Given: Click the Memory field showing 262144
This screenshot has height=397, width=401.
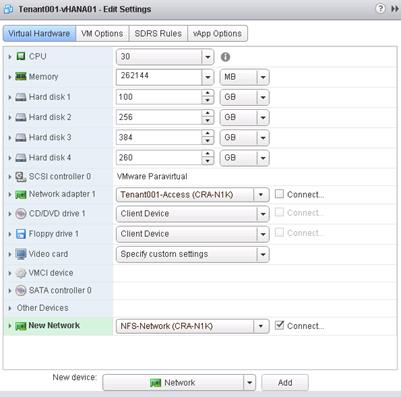Looking at the screenshot, I should coord(159,77).
